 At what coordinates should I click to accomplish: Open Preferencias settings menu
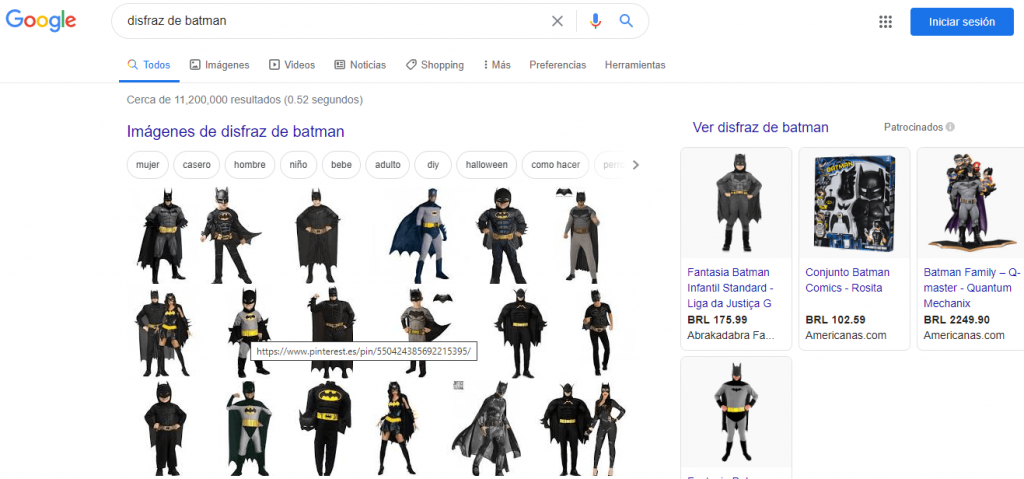pos(557,65)
